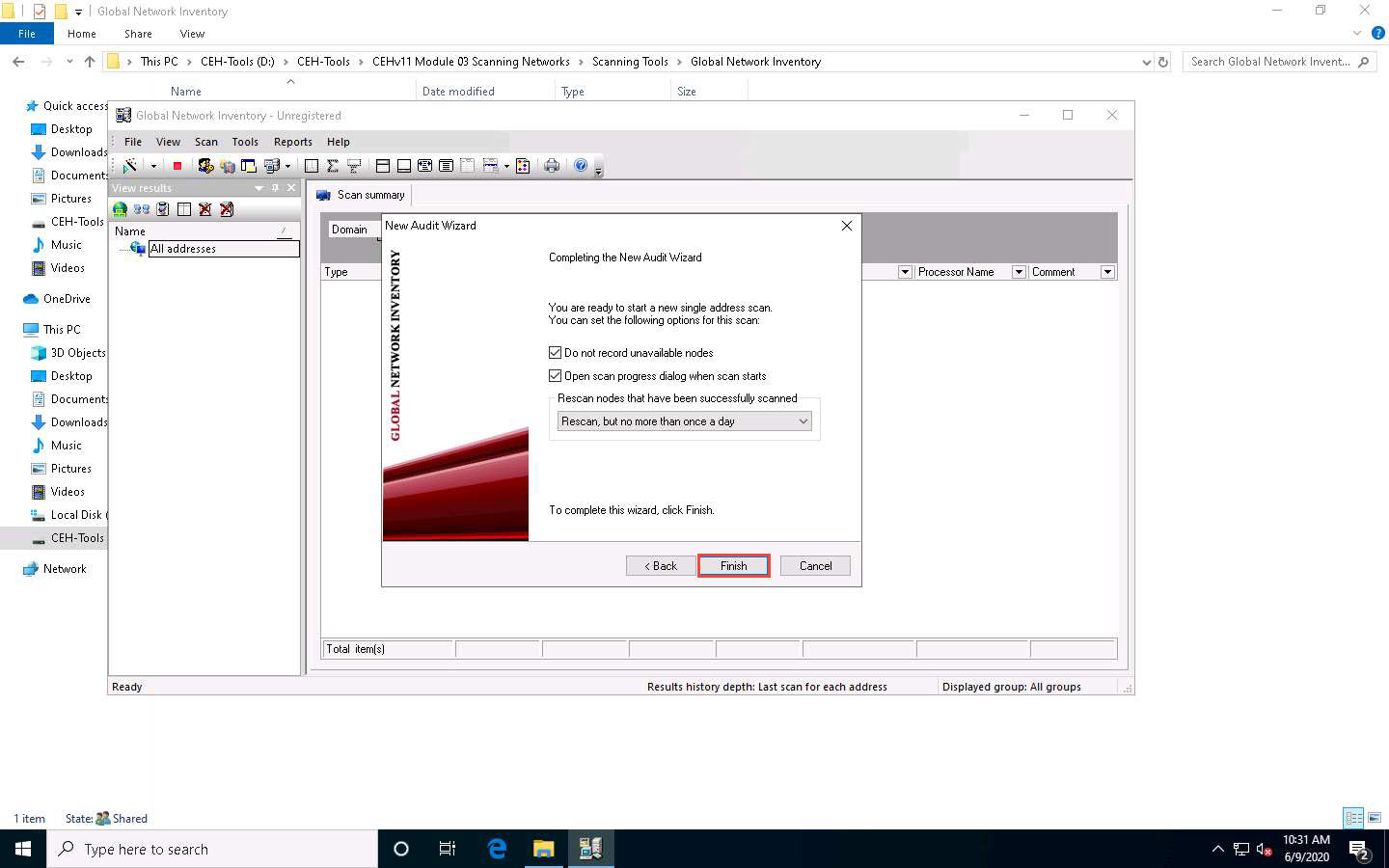Click Scanning Tools in address breadcrumb
1389x868 pixels.
point(630,62)
